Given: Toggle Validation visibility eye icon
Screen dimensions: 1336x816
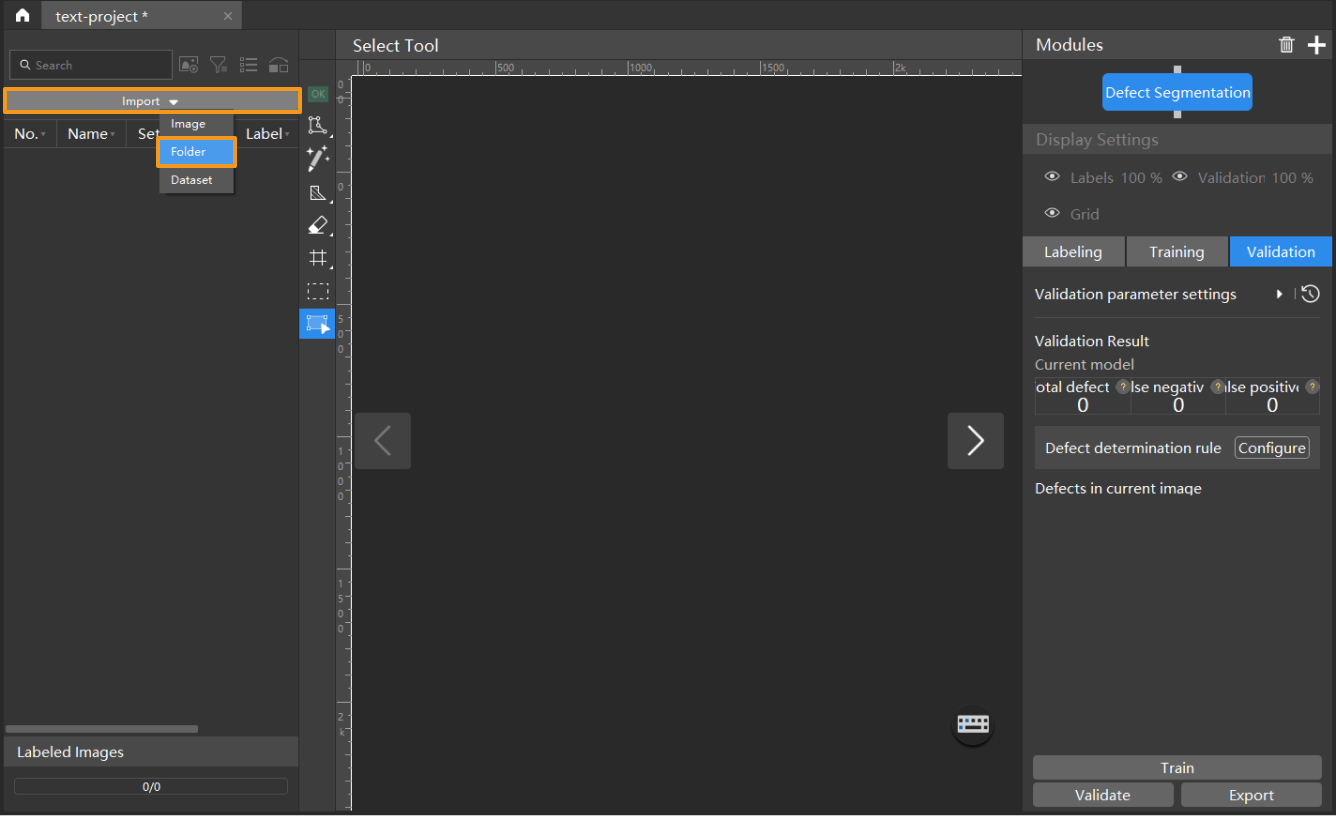Looking at the screenshot, I should (x=1180, y=177).
